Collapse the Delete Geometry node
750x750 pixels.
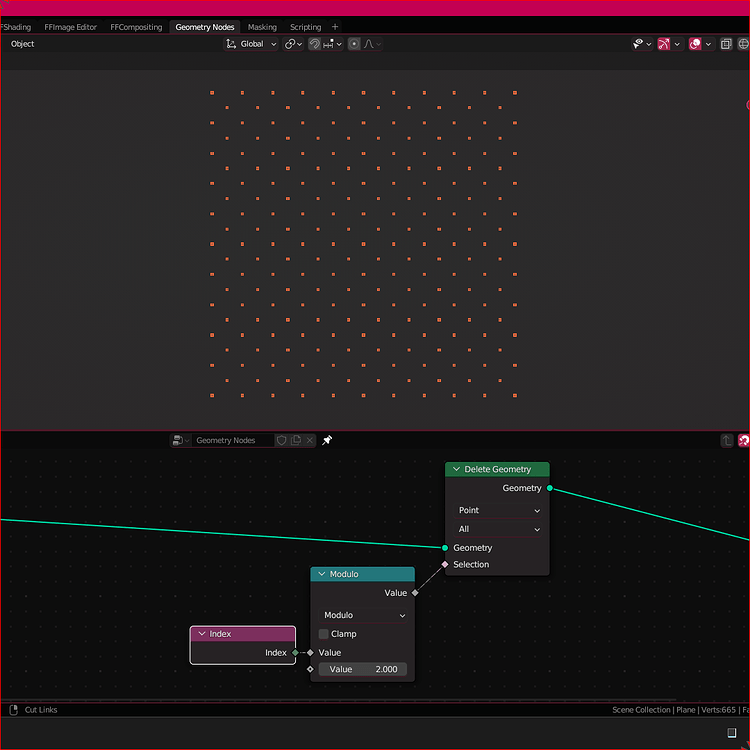point(456,469)
